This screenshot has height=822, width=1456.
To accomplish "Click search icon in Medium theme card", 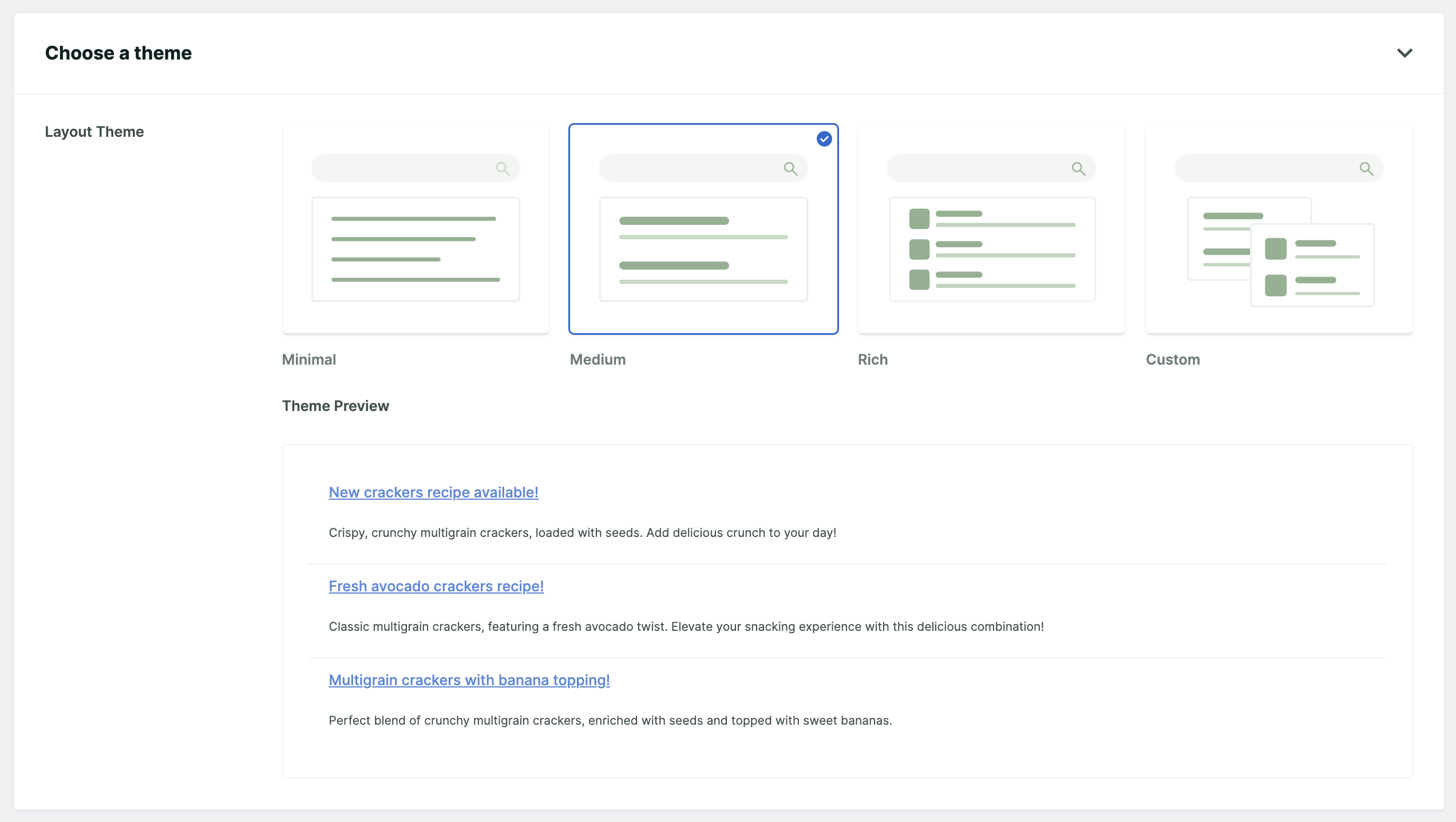I will [790, 168].
